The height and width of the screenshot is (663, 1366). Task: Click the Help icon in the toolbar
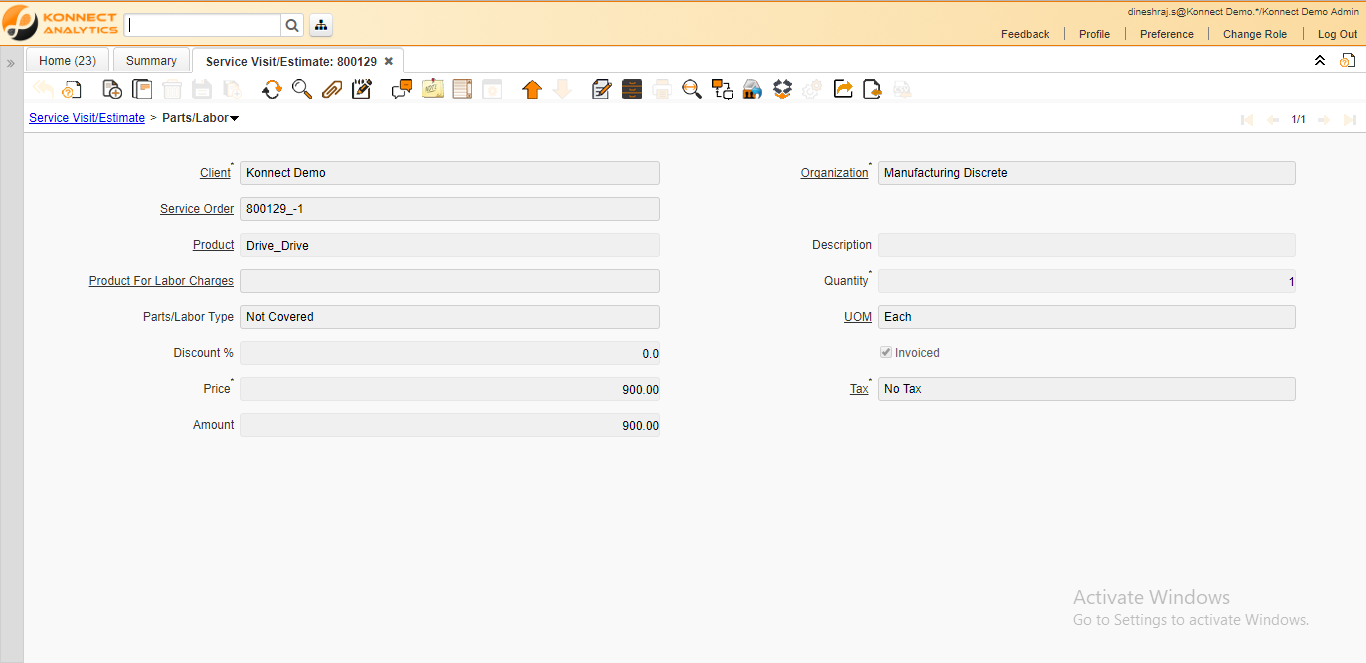(72, 90)
